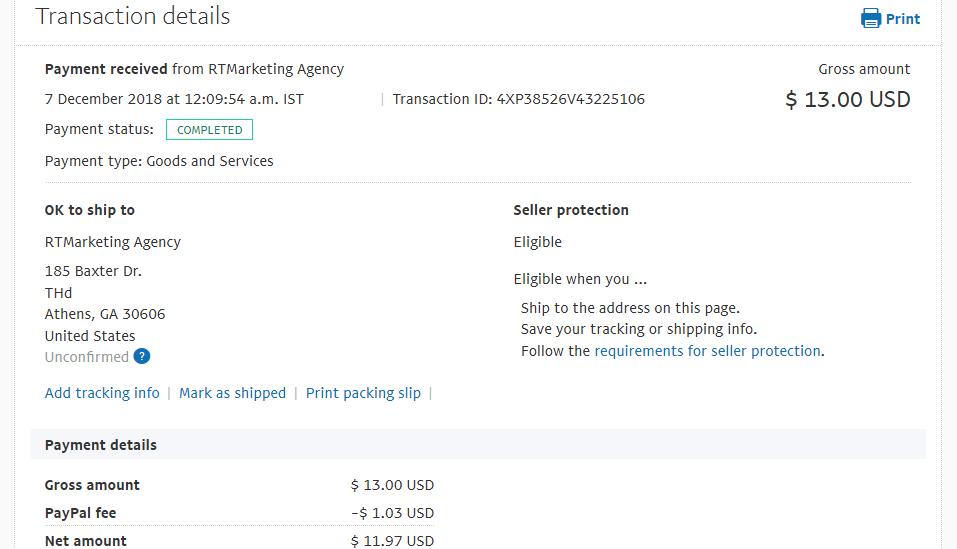Click the printer icon
The height and width of the screenshot is (549, 957).
pos(870,18)
